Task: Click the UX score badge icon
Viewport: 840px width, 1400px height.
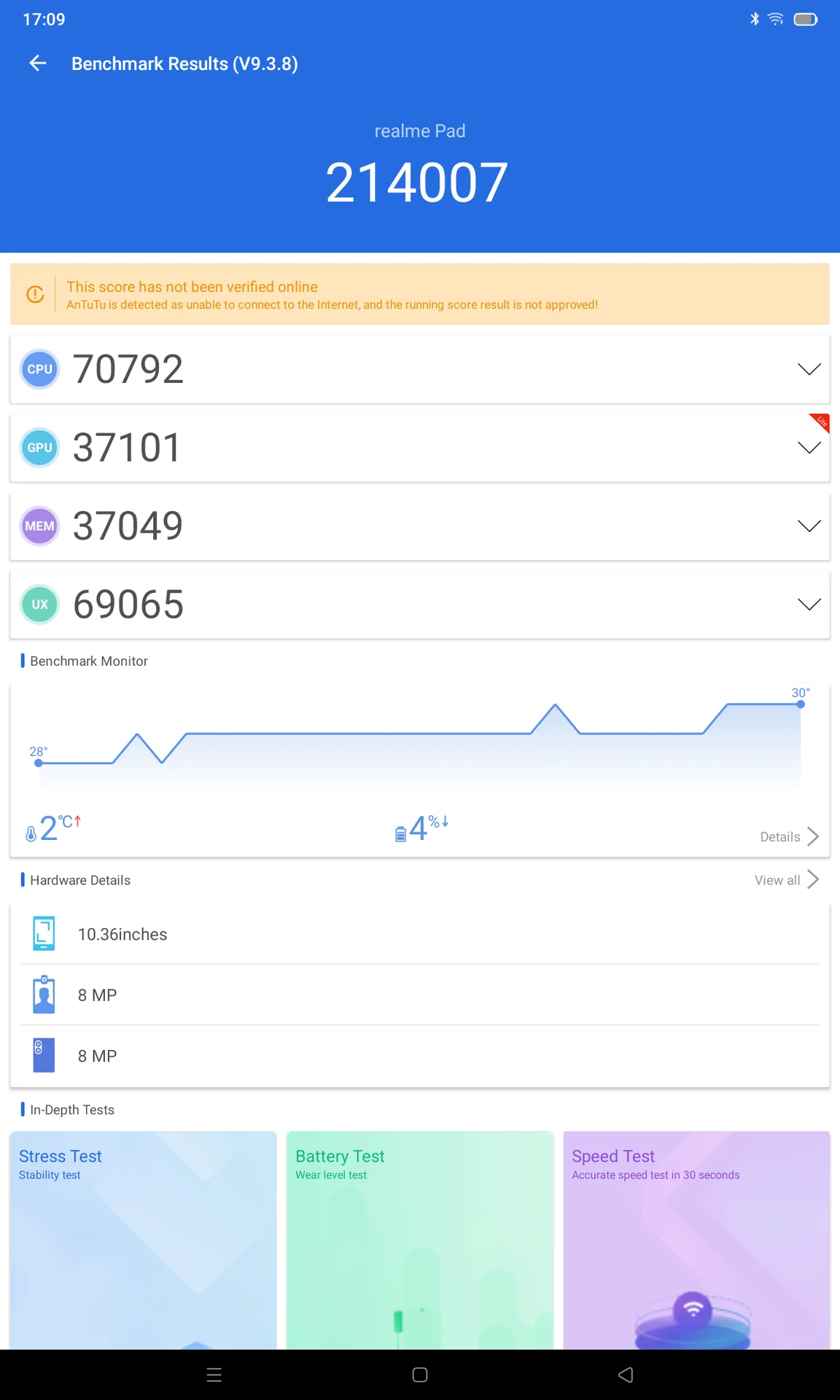Action: tap(39, 604)
